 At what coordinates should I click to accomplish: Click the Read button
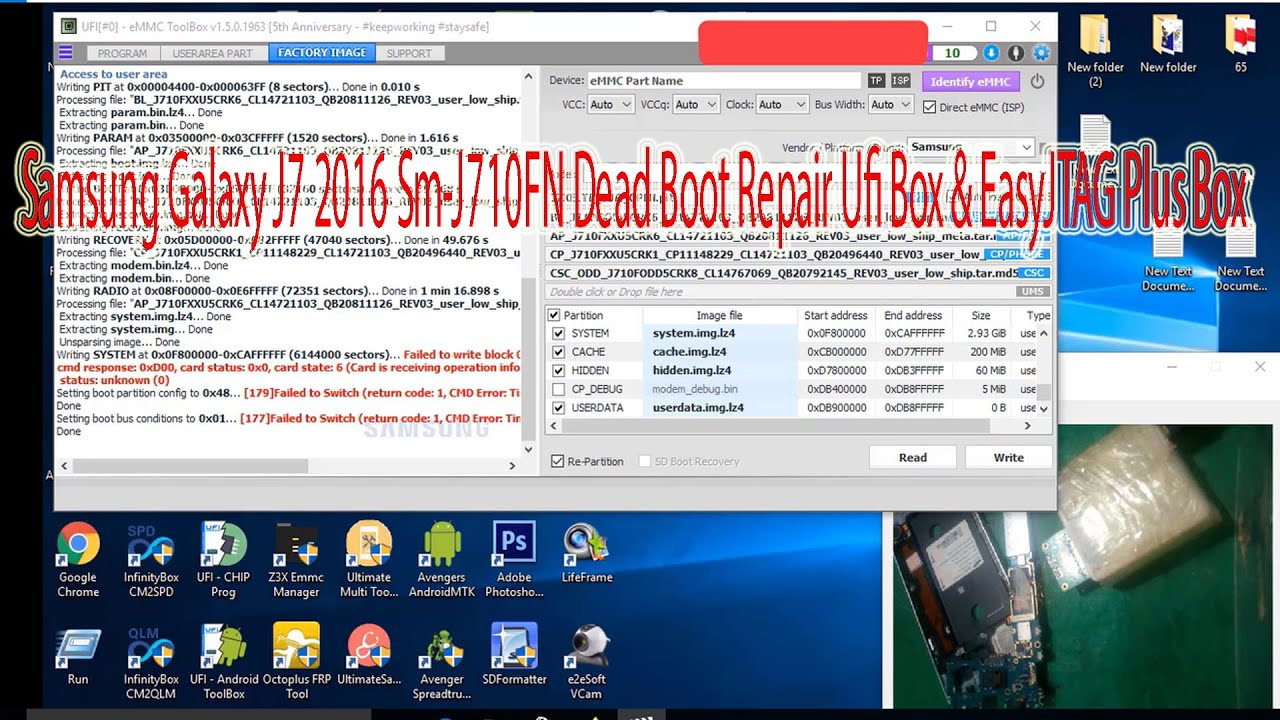pos(913,457)
